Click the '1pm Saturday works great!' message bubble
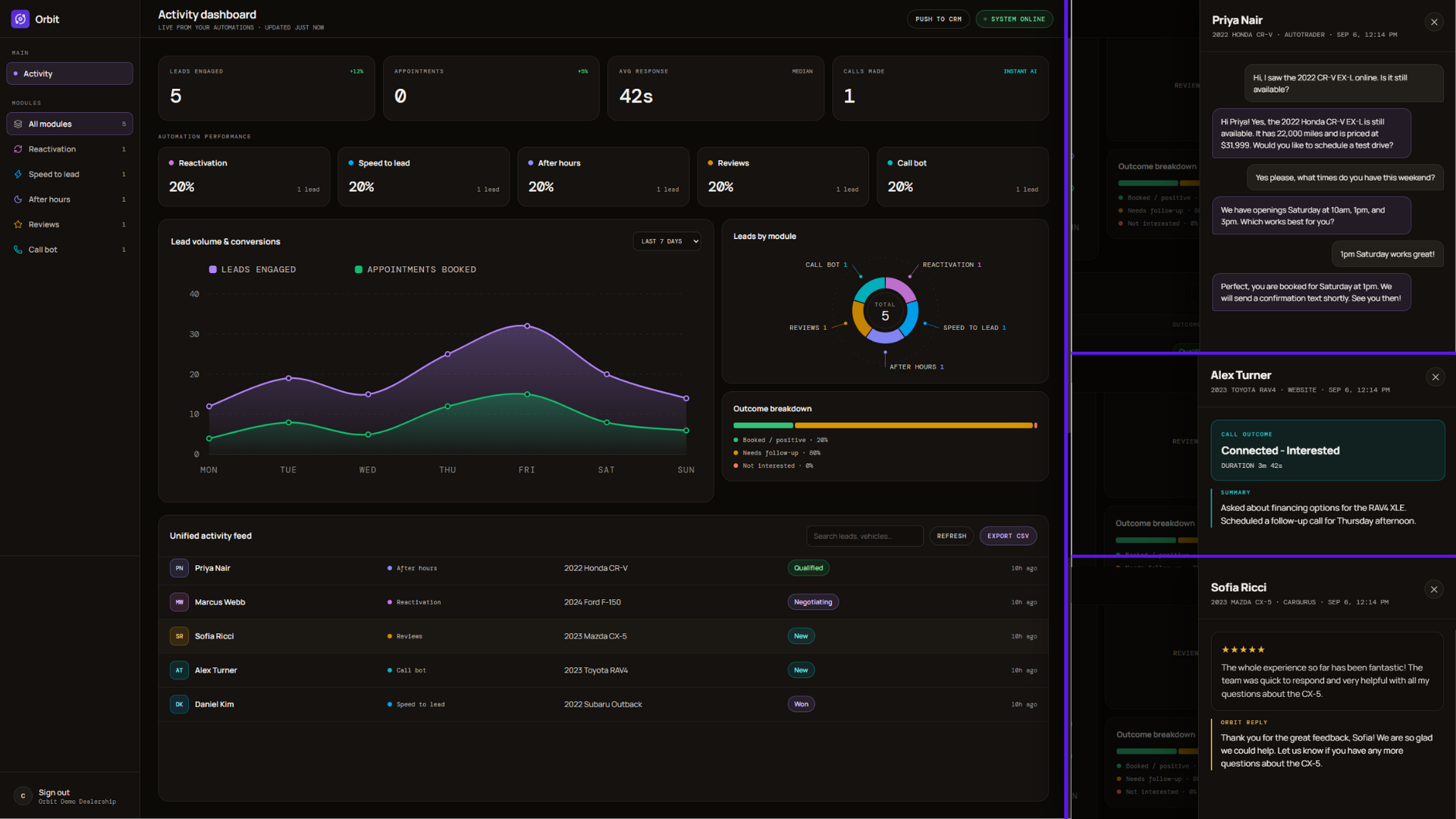The height and width of the screenshot is (819, 1456). click(1387, 254)
